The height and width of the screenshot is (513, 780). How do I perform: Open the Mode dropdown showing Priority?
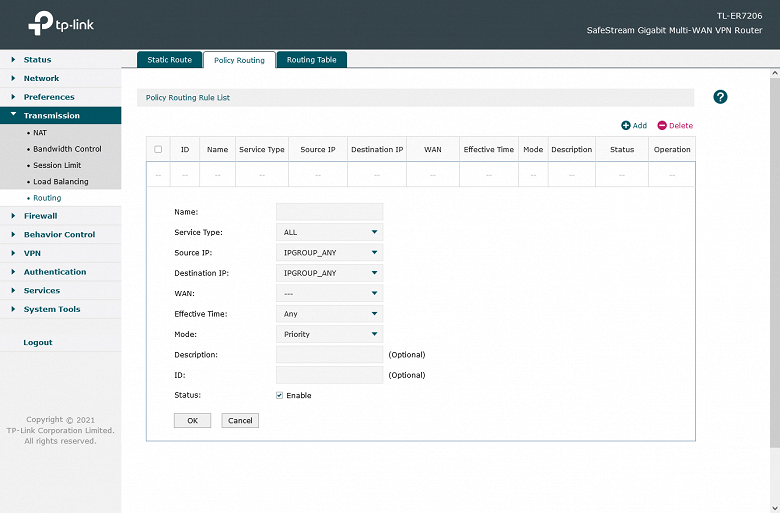(329, 334)
